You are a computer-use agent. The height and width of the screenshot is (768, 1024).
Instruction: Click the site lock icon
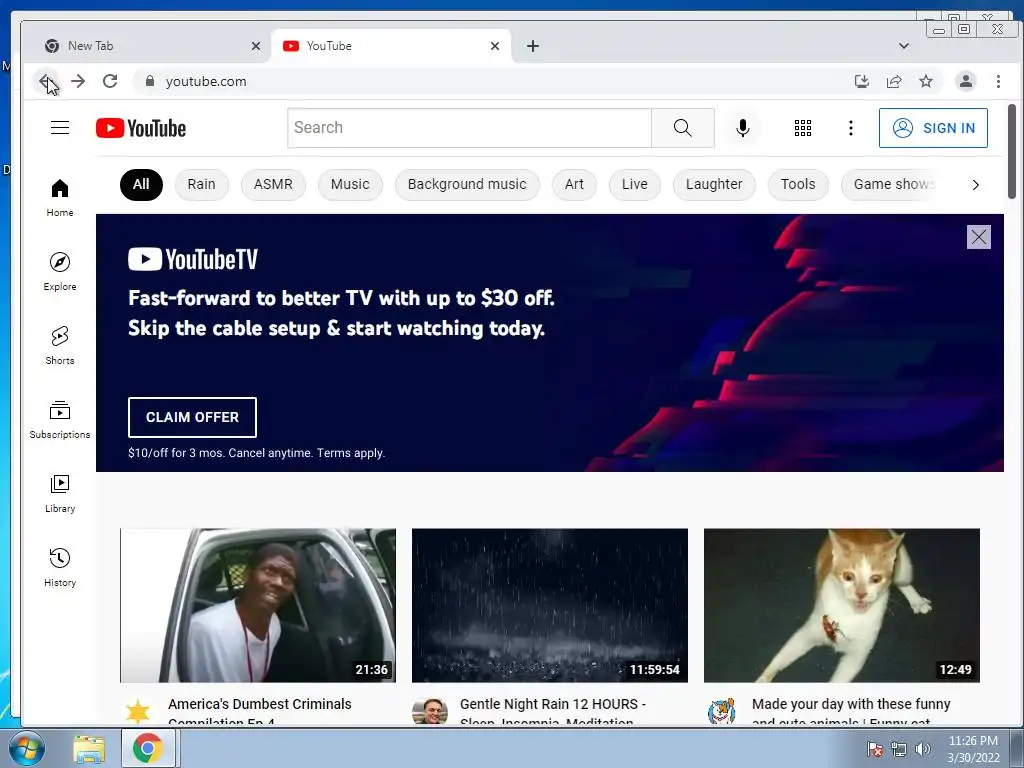point(150,81)
